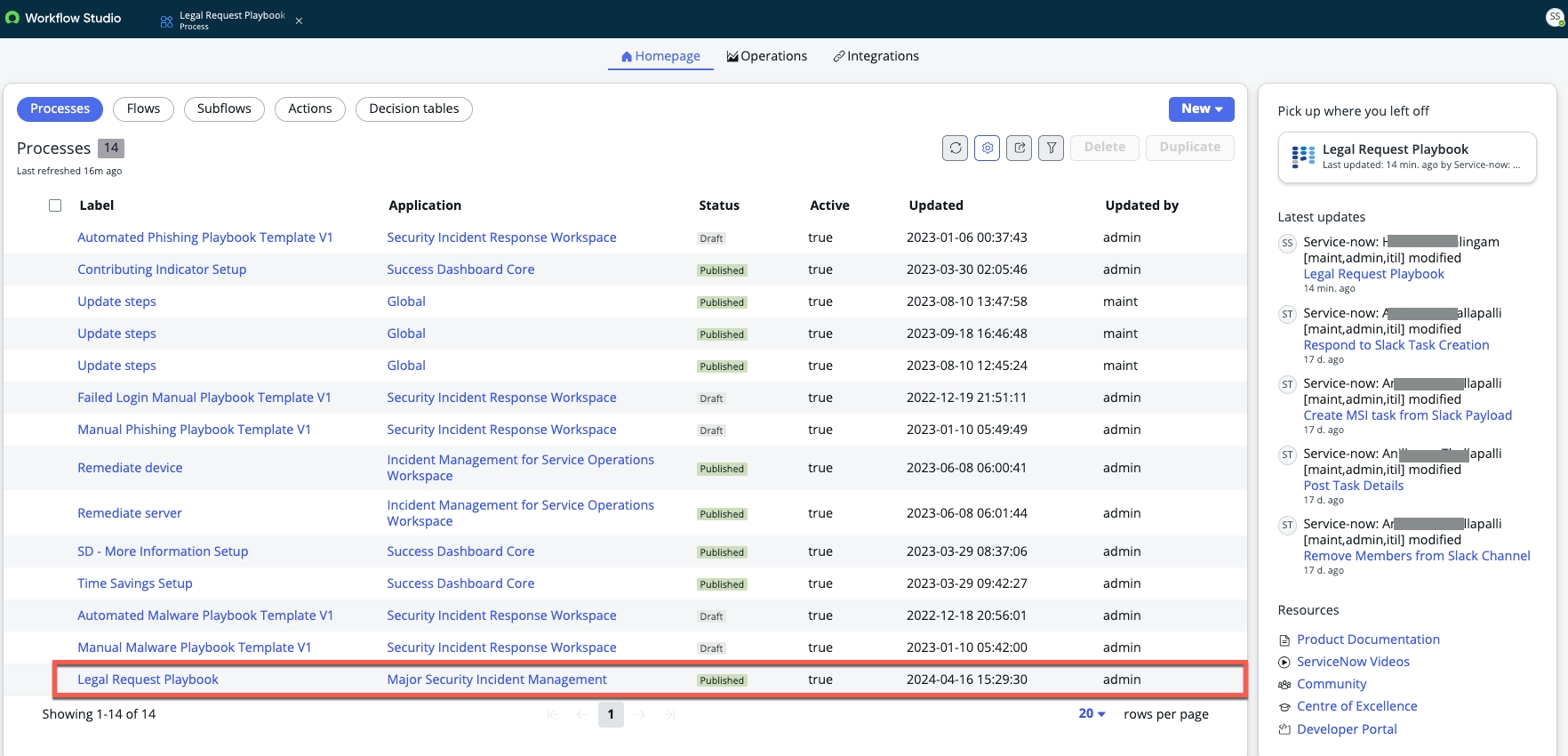Open Manual Phishing Playbook Template V1
The image size is (1568, 756).
tap(195, 430)
